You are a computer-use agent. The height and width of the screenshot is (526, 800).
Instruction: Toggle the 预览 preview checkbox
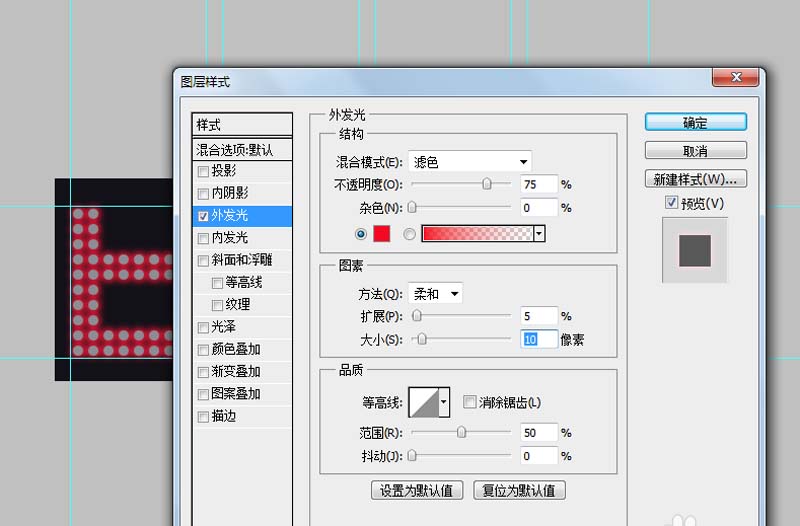671,203
